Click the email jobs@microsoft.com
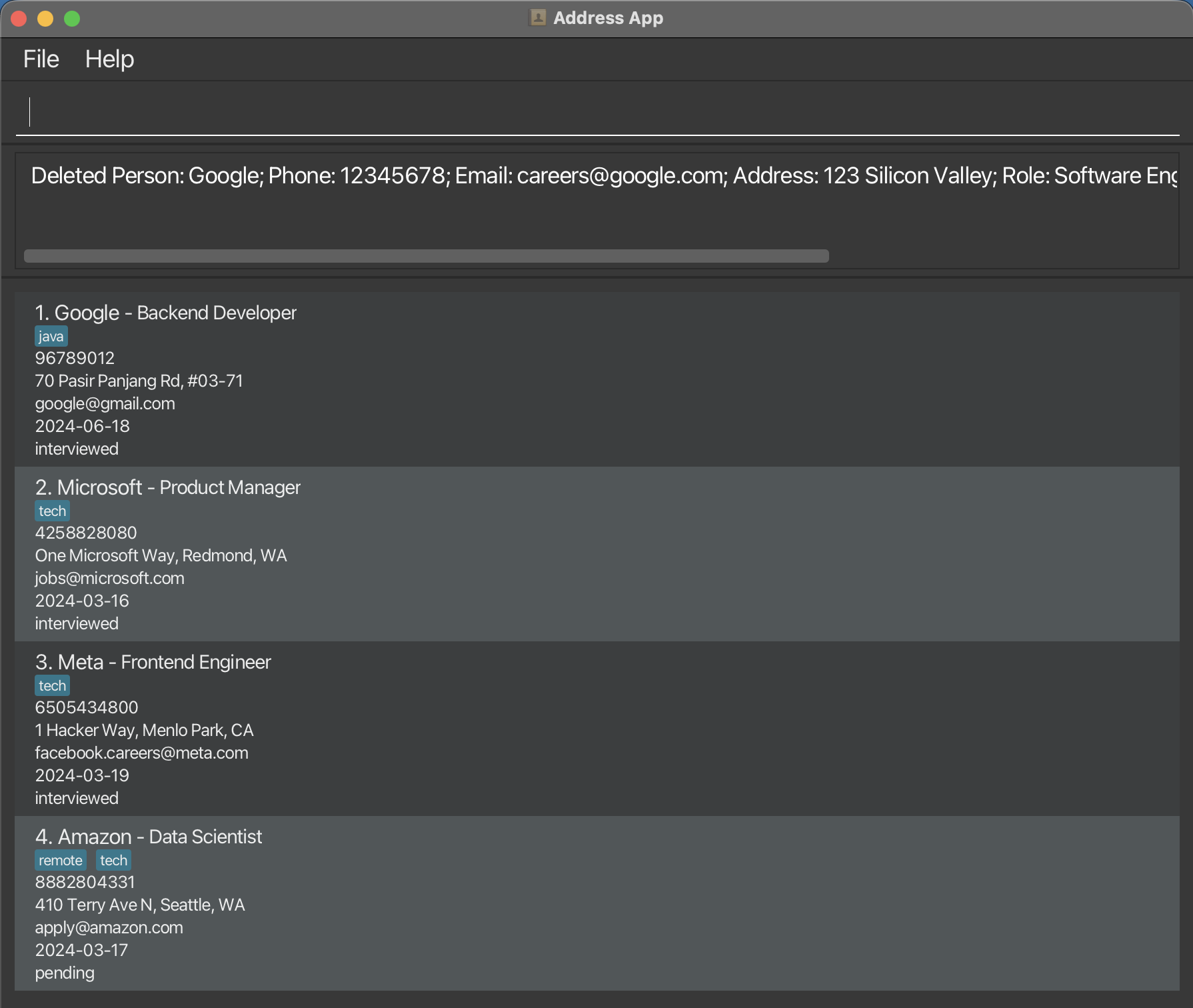The height and width of the screenshot is (1008, 1193). point(109,579)
